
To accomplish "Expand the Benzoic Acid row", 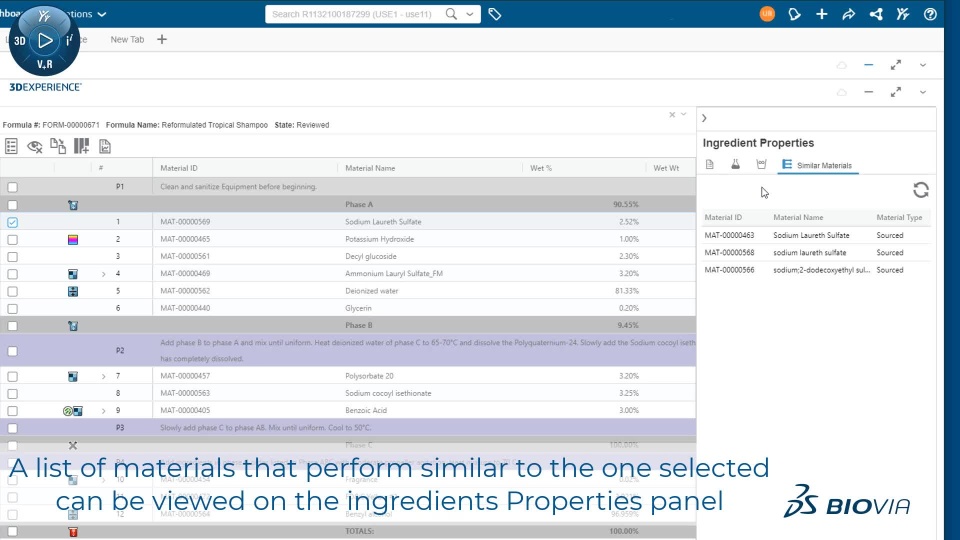I will [103, 410].
